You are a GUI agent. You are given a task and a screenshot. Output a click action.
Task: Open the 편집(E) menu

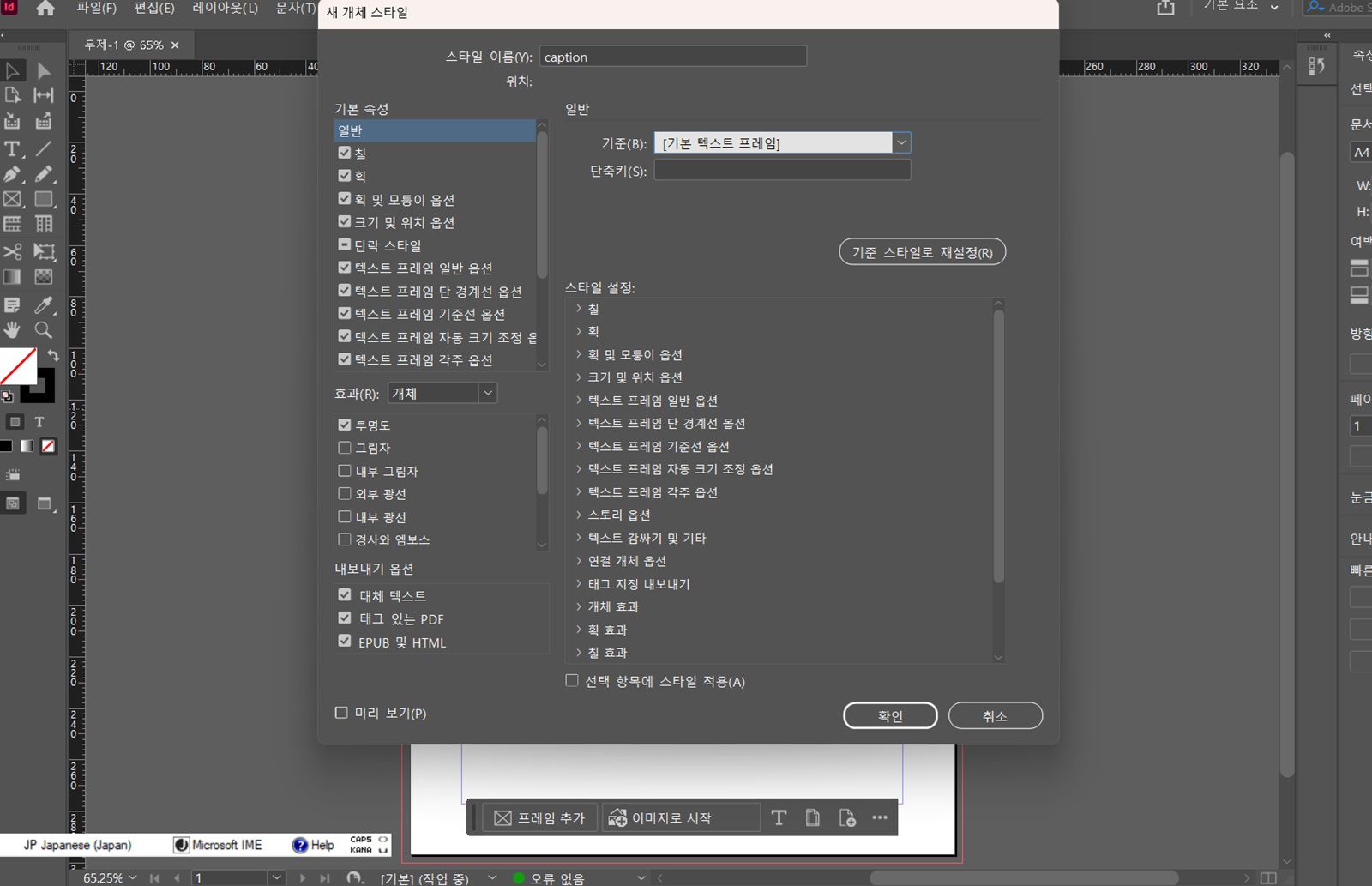pyautogui.click(x=154, y=8)
